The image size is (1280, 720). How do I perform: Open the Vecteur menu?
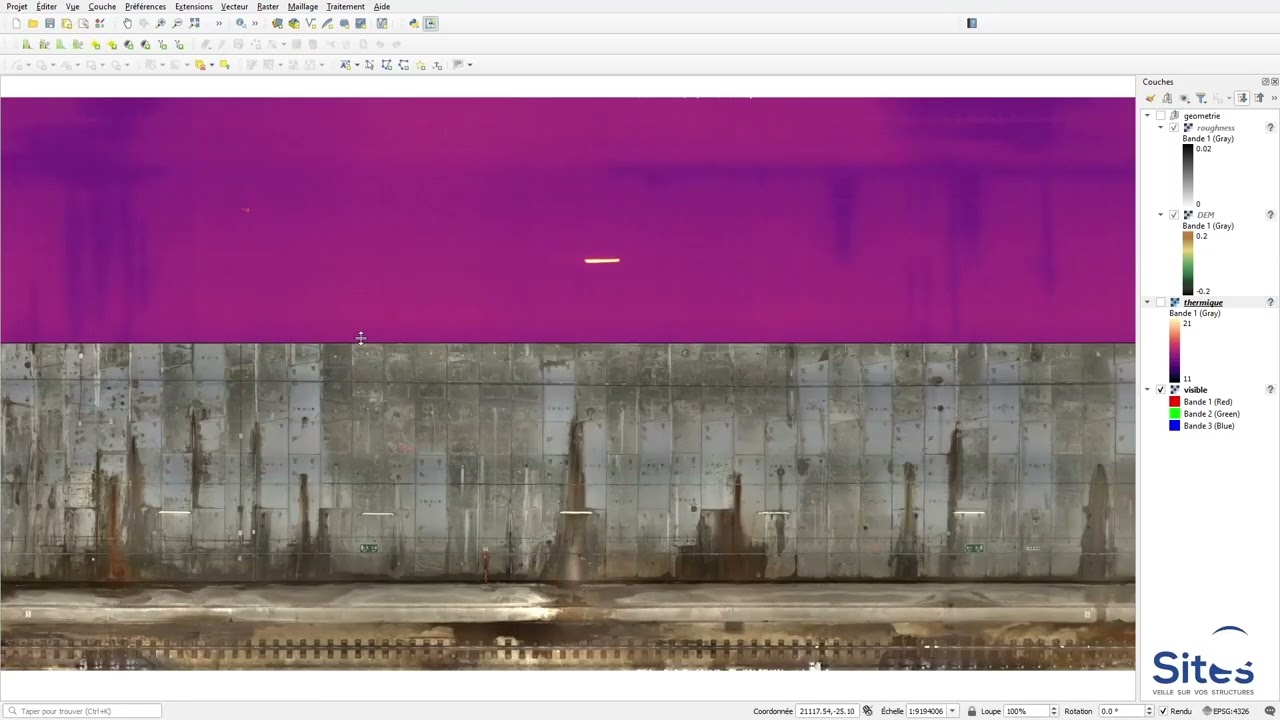(234, 6)
